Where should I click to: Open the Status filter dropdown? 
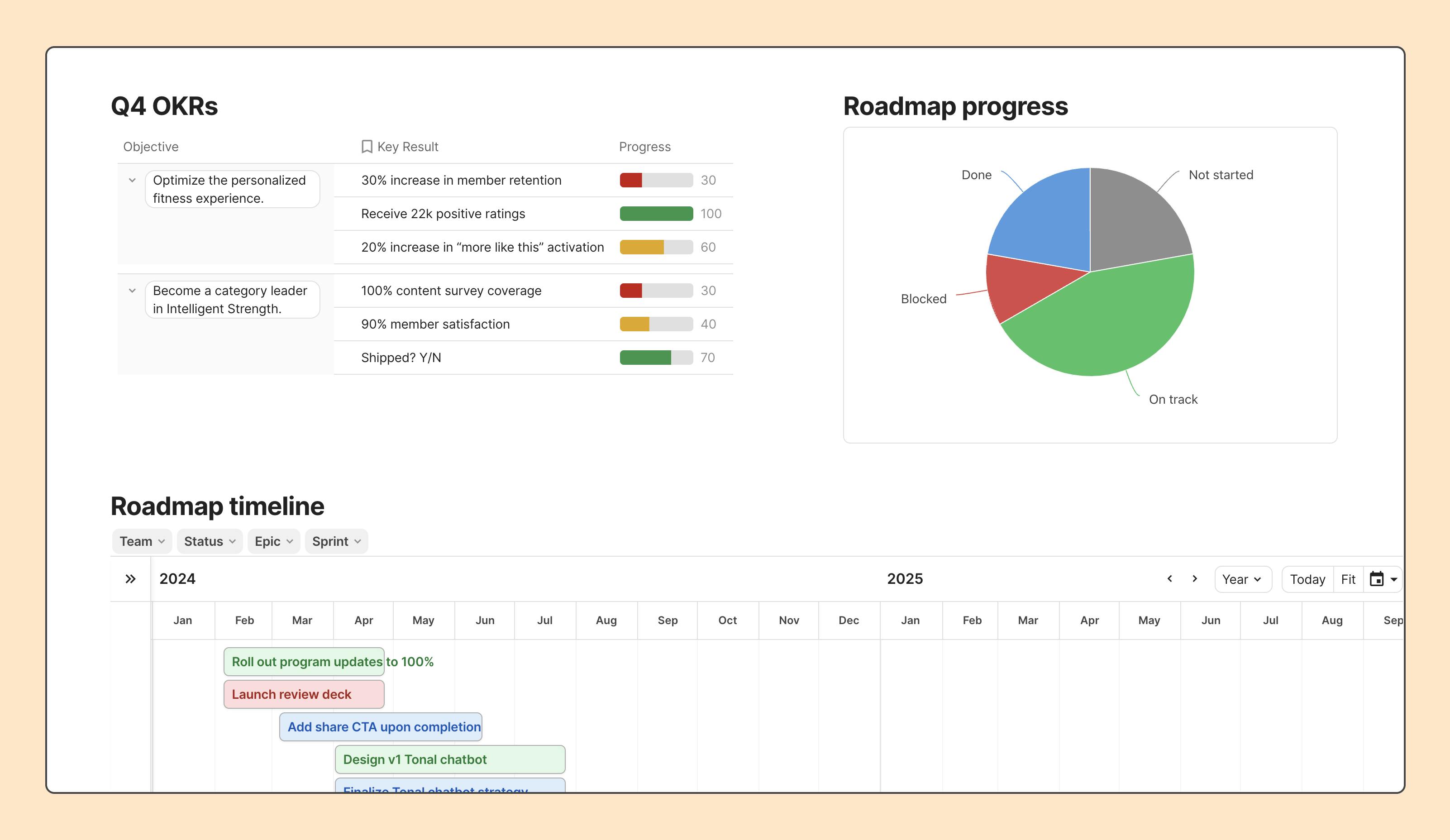209,541
